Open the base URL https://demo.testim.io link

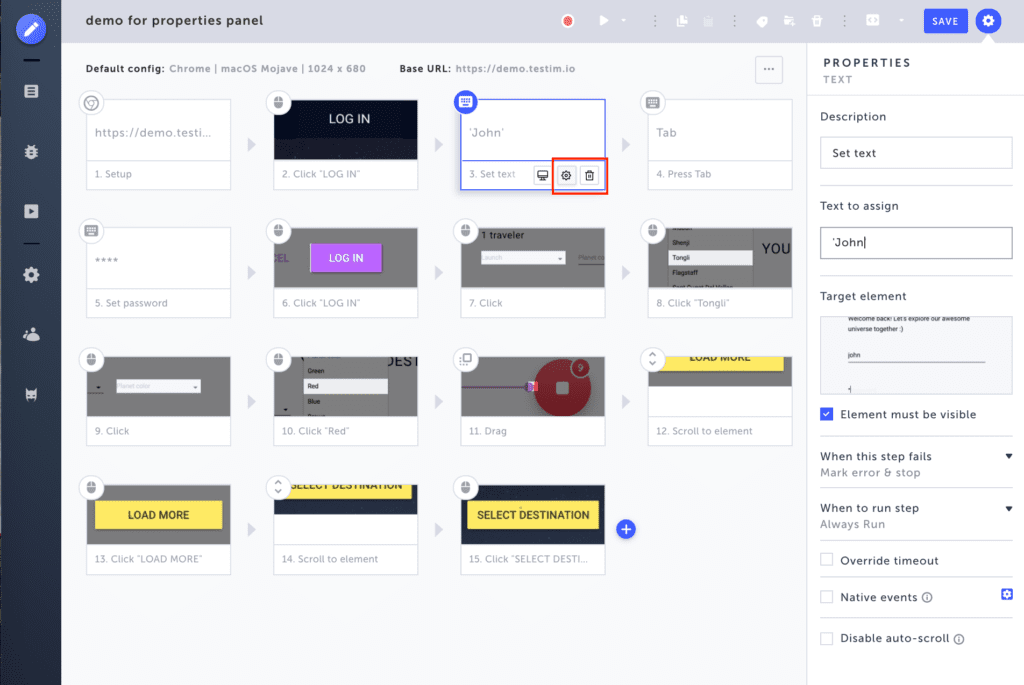click(515, 69)
